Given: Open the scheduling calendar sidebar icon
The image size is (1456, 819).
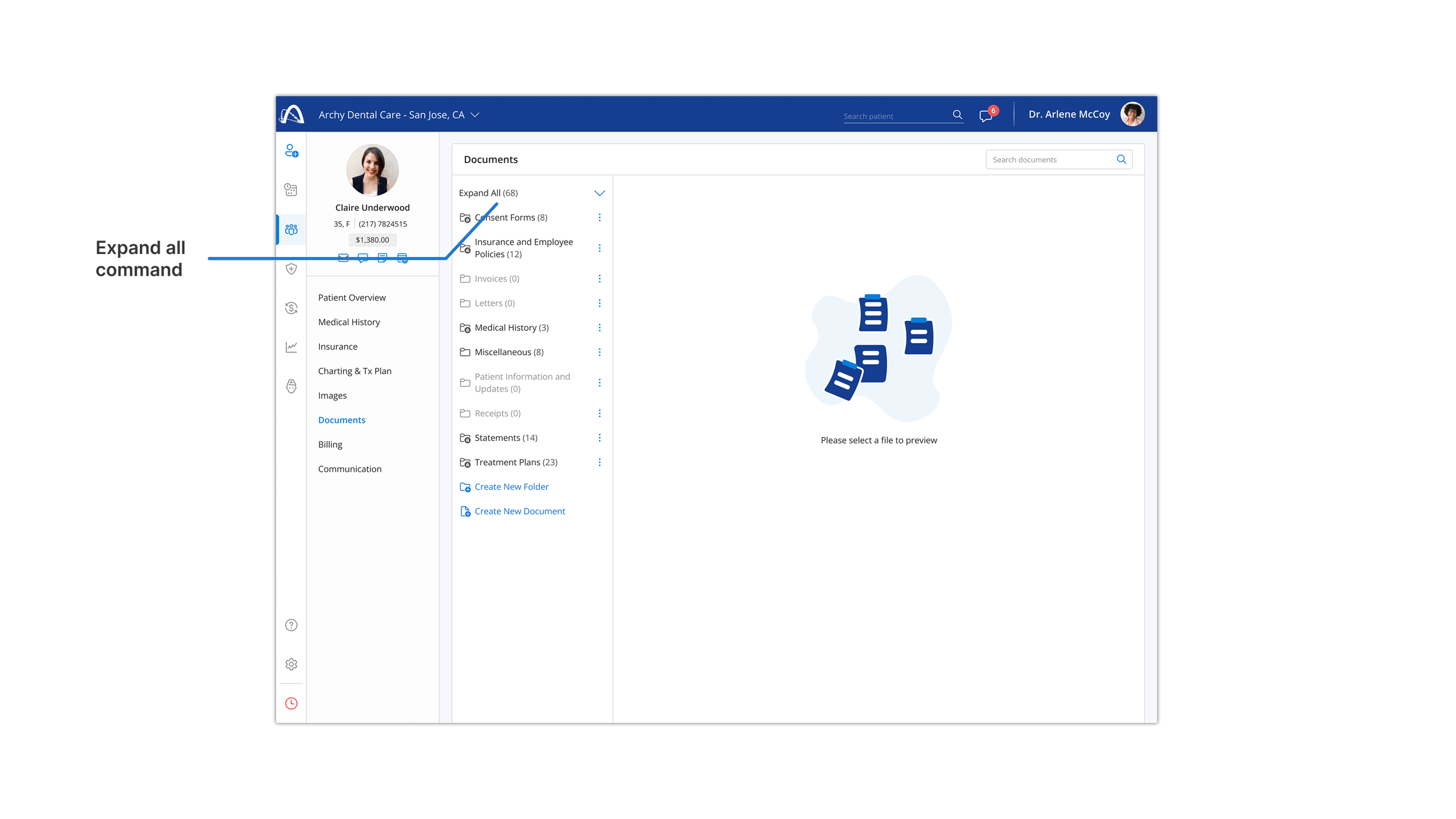Looking at the screenshot, I should click(291, 190).
